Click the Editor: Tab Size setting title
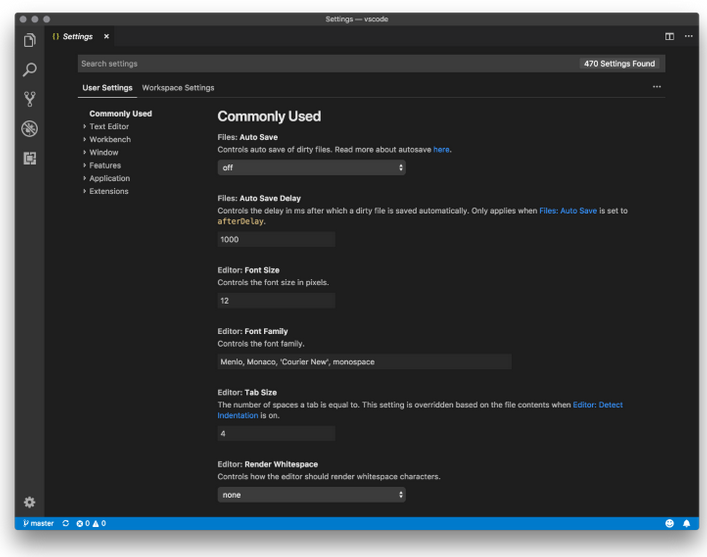The height and width of the screenshot is (557, 707). (247, 392)
